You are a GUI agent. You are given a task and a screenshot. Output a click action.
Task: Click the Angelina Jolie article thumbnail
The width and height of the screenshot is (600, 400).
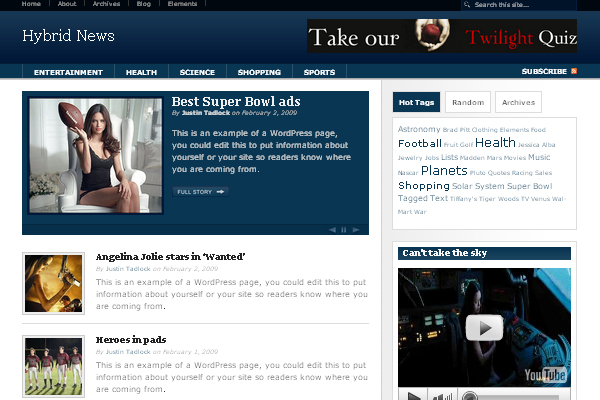click(52, 283)
